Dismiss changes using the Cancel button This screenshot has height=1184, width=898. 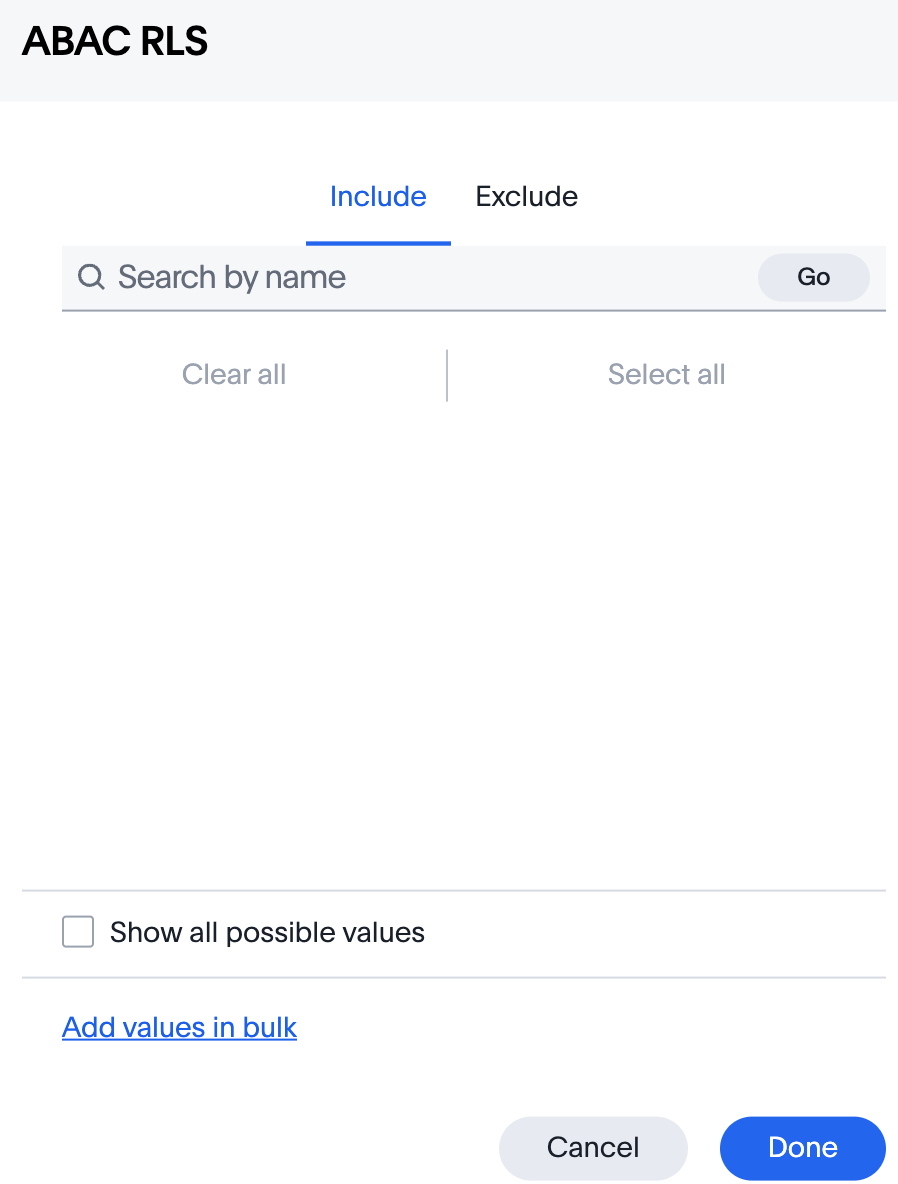coord(593,1148)
